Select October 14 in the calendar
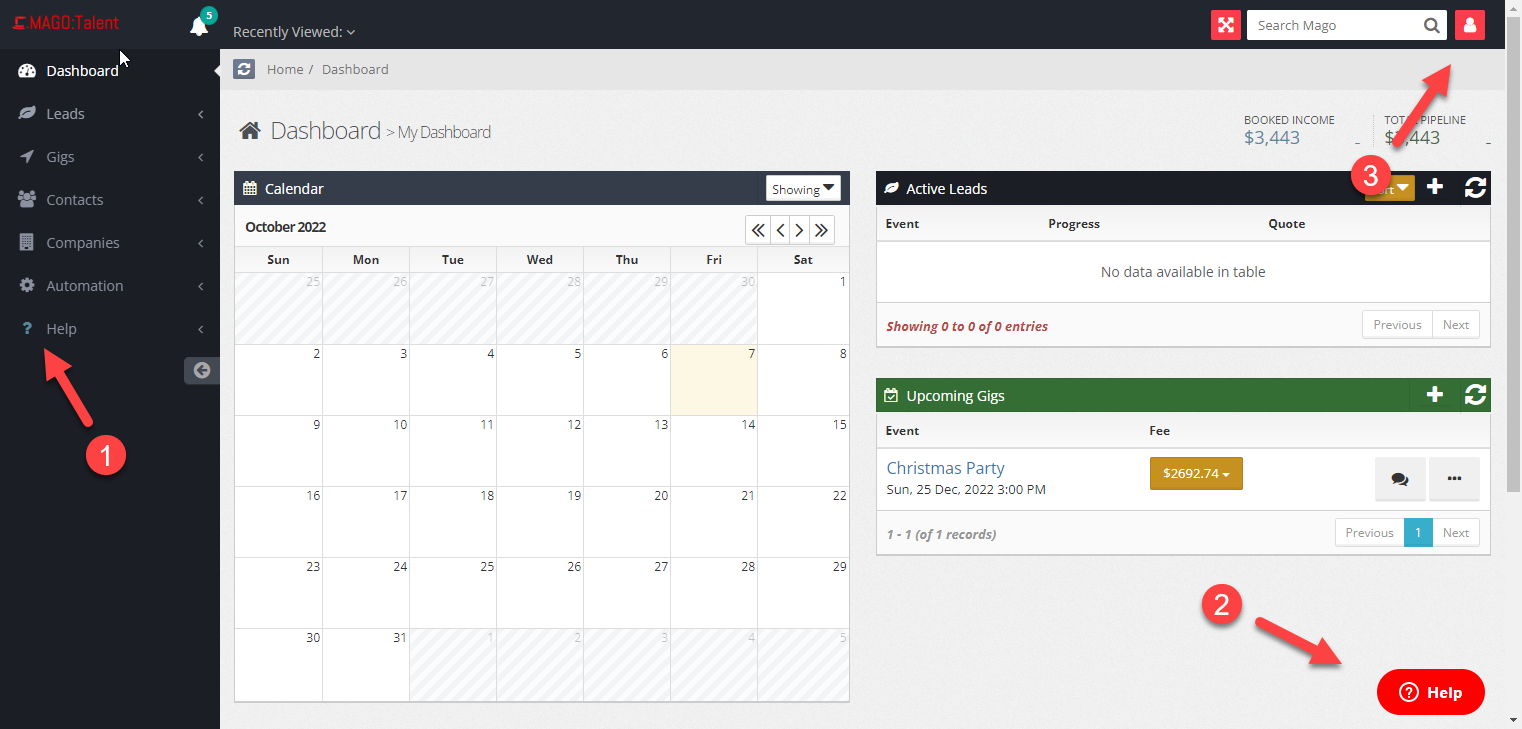 pyautogui.click(x=714, y=451)
